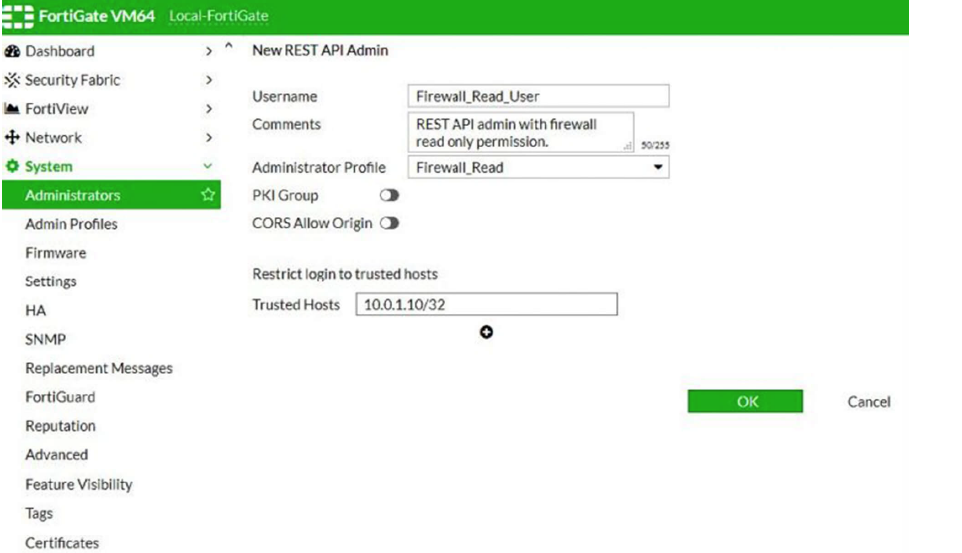Viewport: 962px width, 553px height.
Task: Click the PKI Group label
Action: [285, 195]
